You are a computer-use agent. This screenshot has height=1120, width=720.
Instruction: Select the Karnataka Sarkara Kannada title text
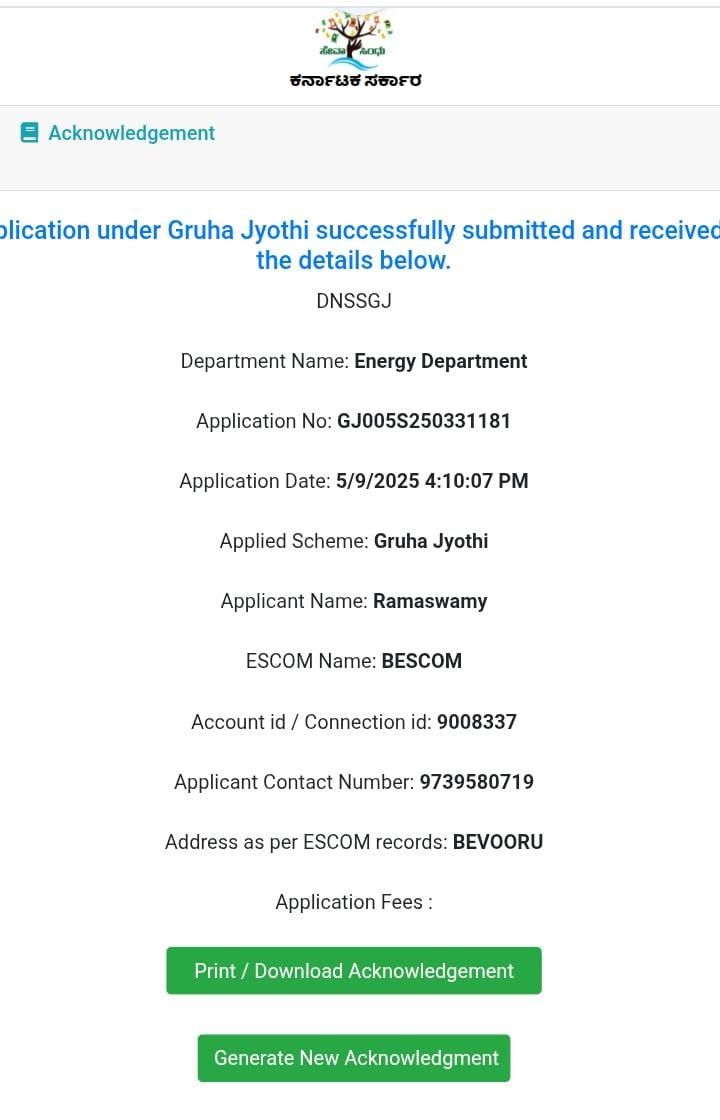point(355,81)
